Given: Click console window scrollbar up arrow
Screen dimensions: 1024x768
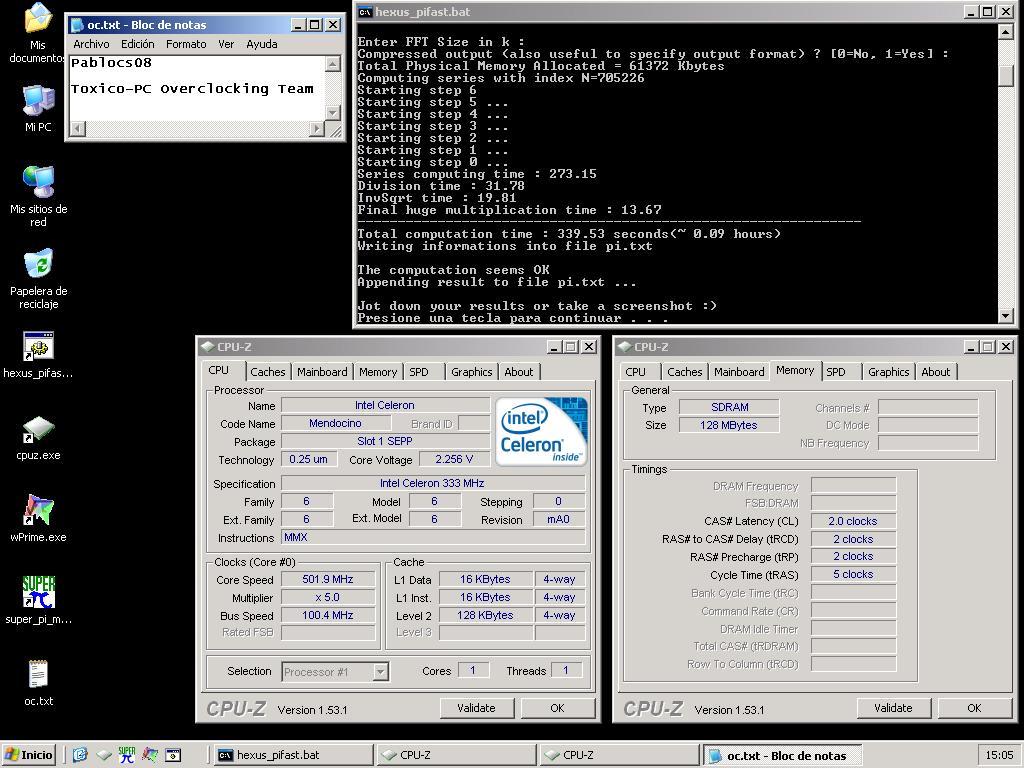Looking at the screenshot, I should [x=1006, y=32].
